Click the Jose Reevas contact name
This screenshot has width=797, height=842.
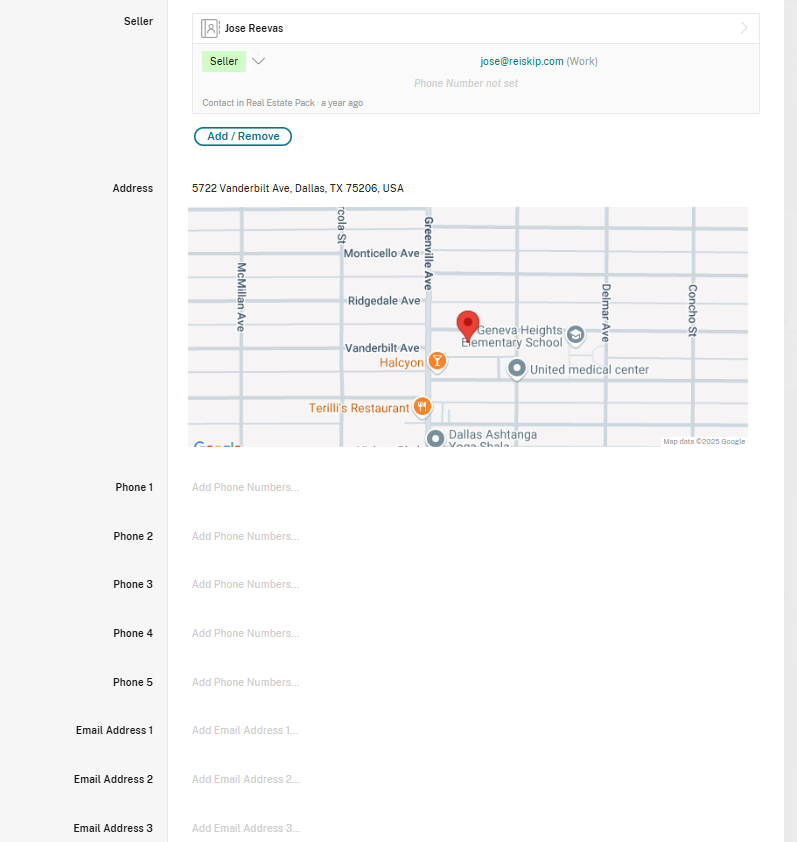click(253, 28)
